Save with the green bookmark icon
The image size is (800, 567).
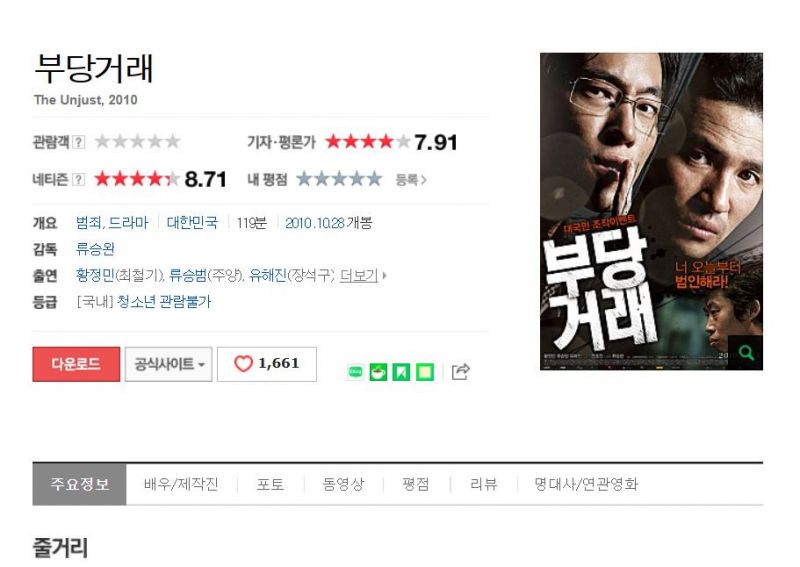[401, 372]
